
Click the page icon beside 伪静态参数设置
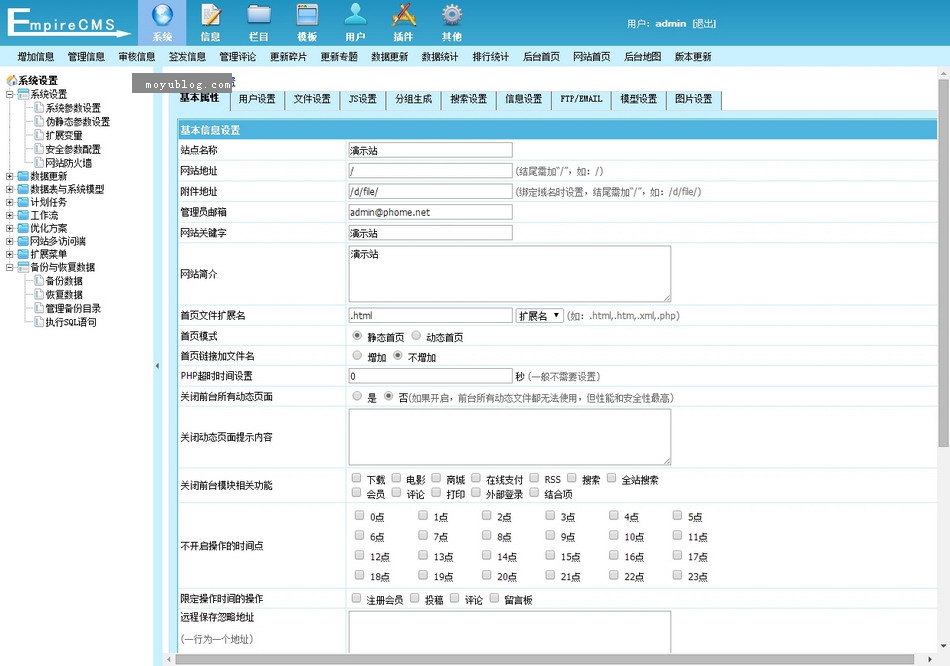[x=39, y=121]
